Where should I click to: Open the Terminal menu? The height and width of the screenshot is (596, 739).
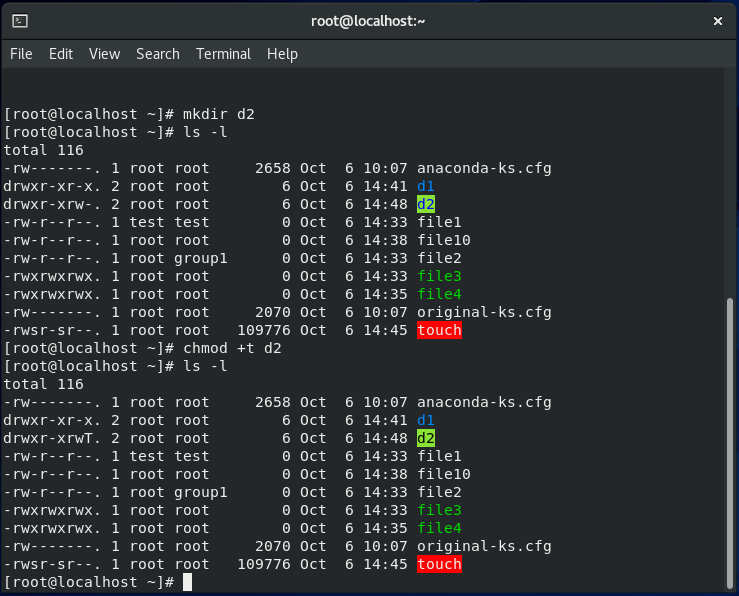(x=223, y=54)
